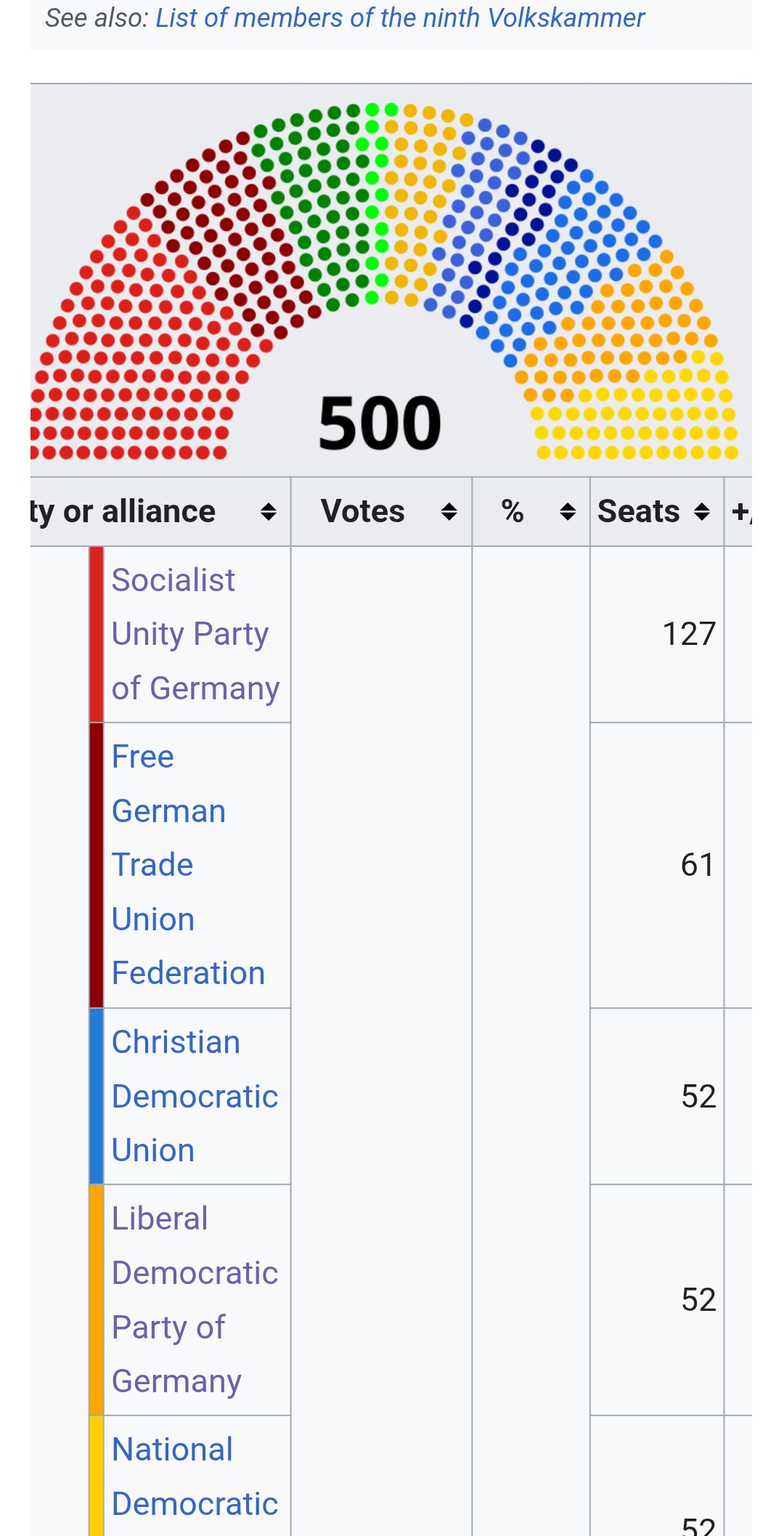Click the 127 seats cell

tap(688, 634)
